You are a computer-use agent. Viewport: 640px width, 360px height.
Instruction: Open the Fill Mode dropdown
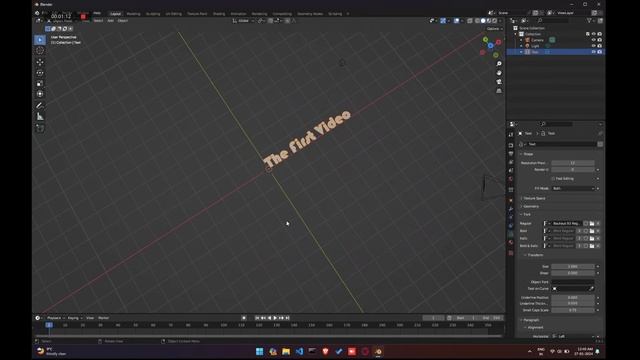(x=573, y=188)
